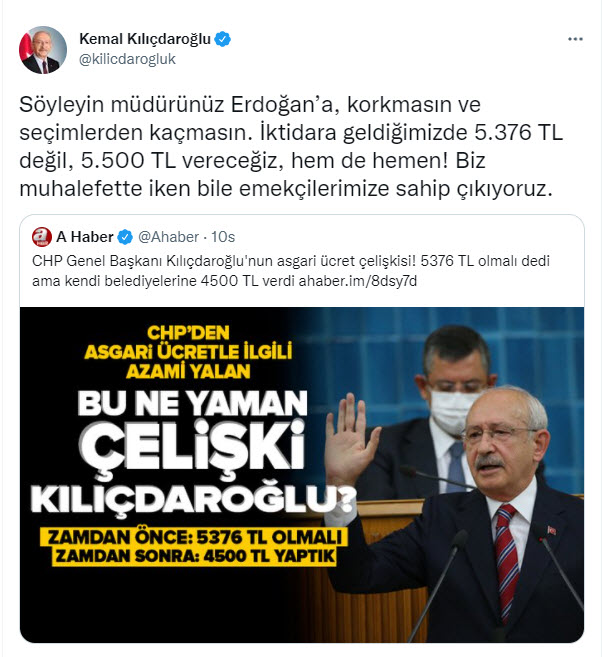The height and width of the screenshot is (657, 602).
Task: Visit the @kilicdarogluk handle
Action: pyautogui.click(x=127, y=59)
